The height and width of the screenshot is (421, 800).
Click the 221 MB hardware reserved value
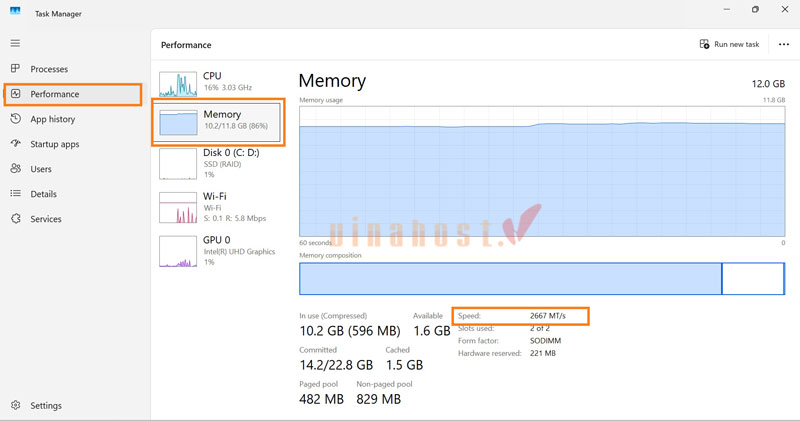(542, 353)
